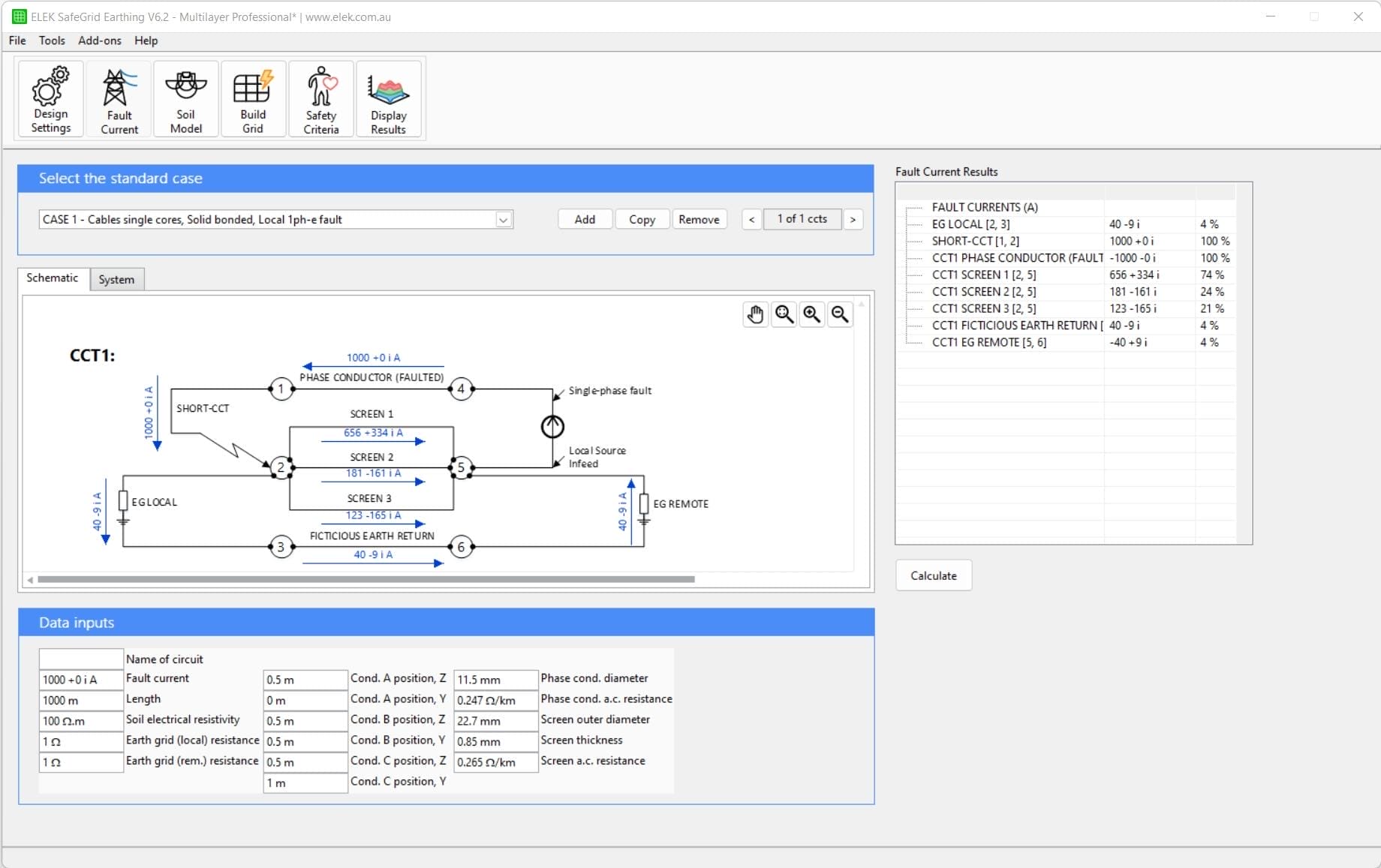
Task: Copy the current standard case
Action: point(642,219)
